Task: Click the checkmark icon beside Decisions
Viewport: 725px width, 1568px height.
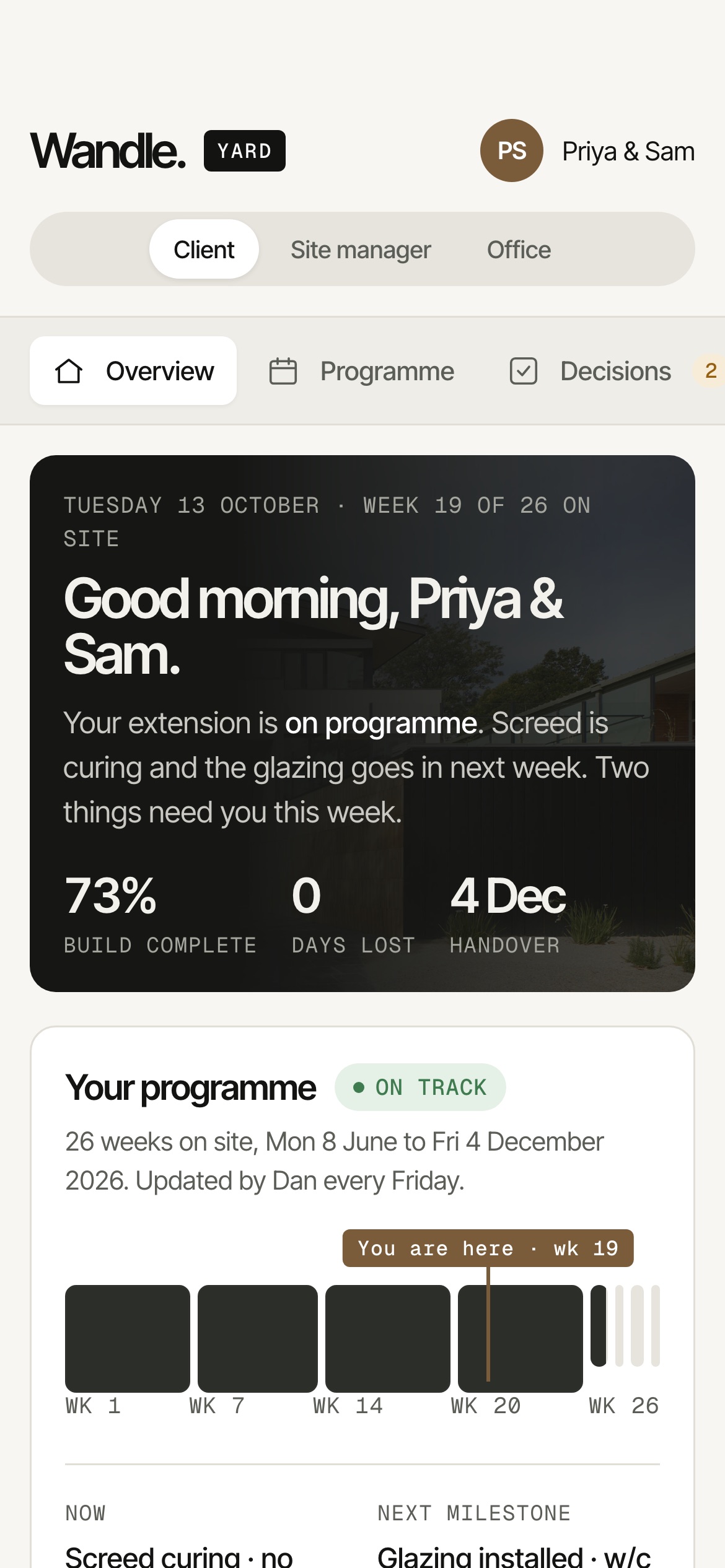Action: click(x=524, y=372)
